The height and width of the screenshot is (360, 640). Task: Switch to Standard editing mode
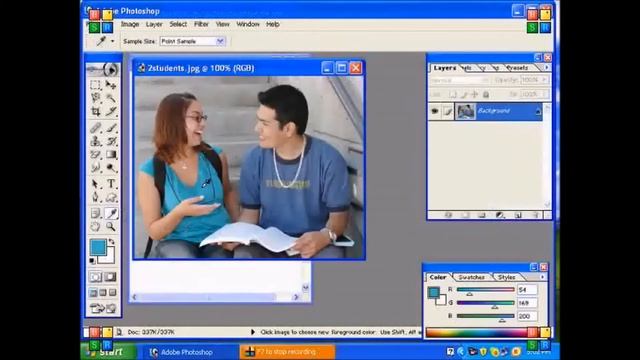[96, 277]
